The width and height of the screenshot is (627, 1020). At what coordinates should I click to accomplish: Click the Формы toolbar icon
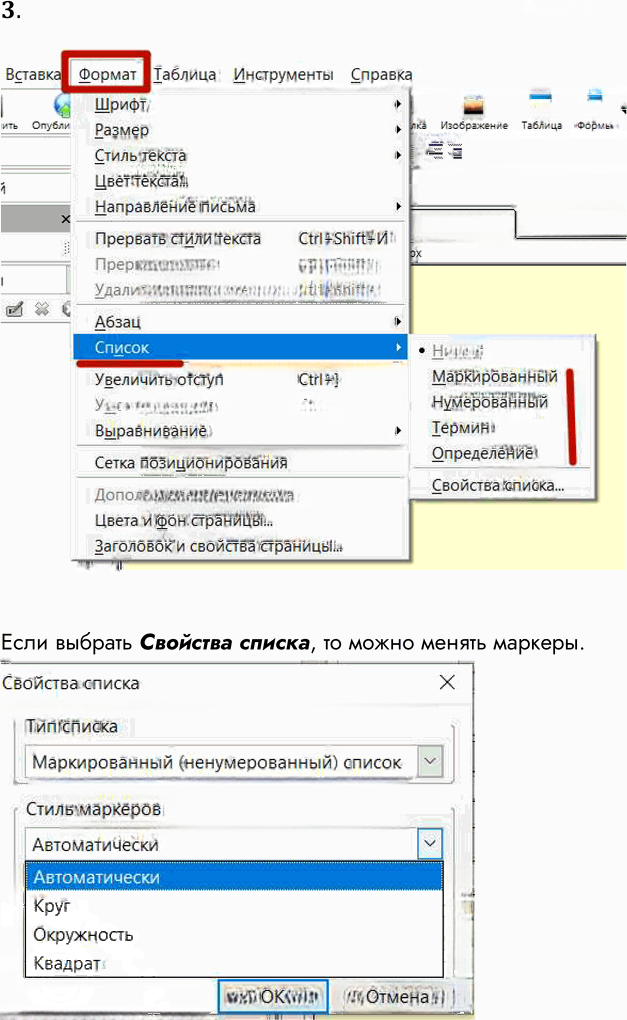click(x=595, y=111)
